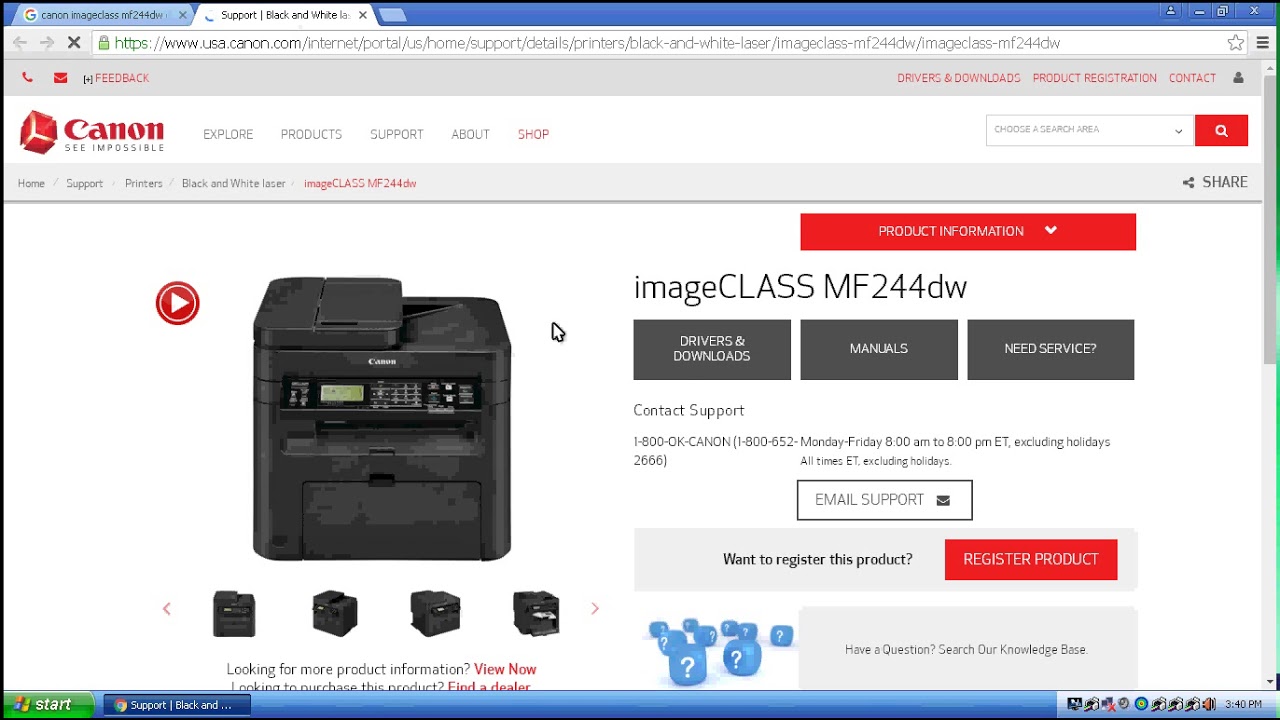Click the Printers breadcrumb
1280x720 pixels.
[143, 183]
